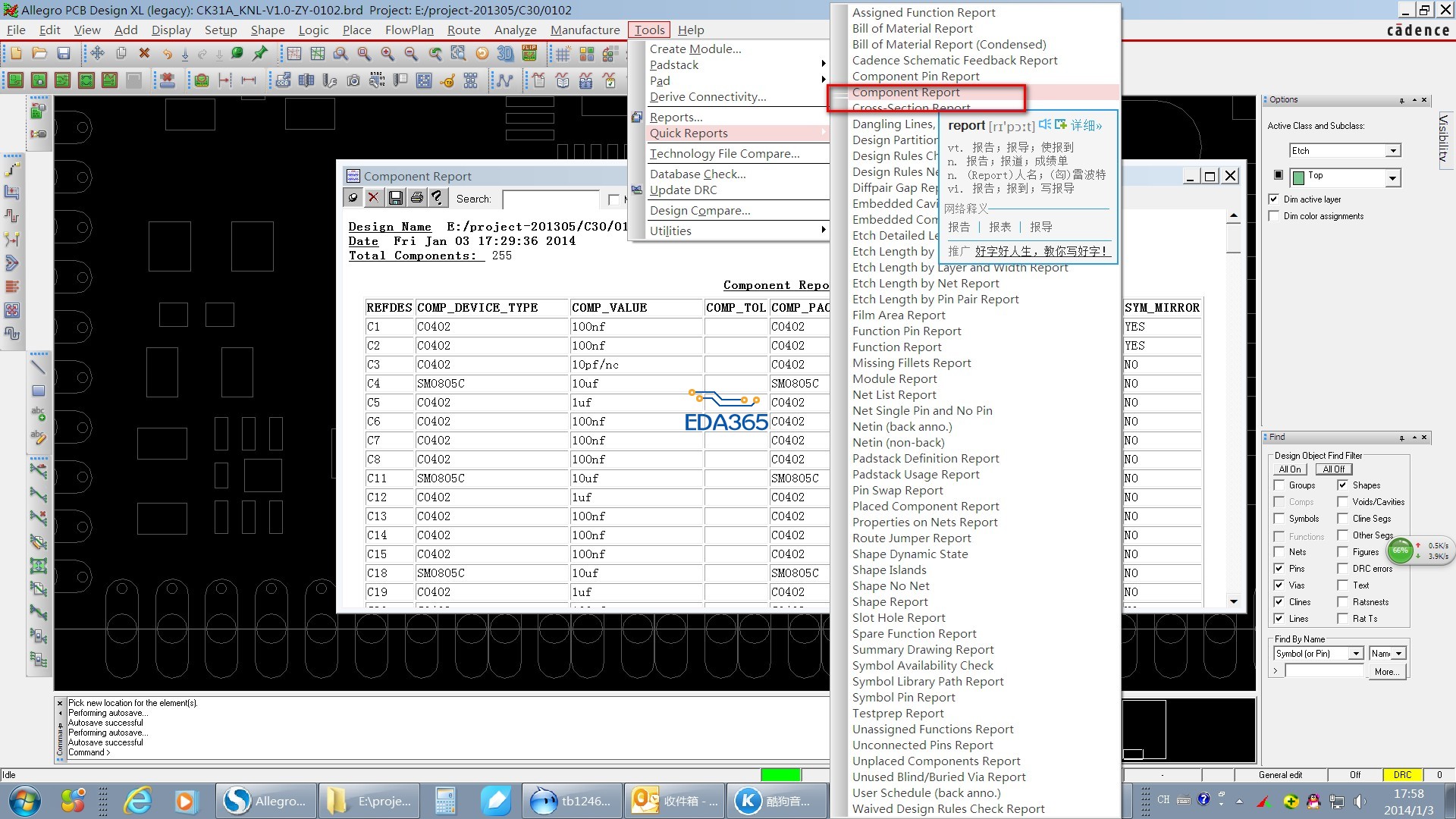Open the Etch active class dropdown
The width and height of the screenshot is (1456, 819).
[x=1392, y=151]
